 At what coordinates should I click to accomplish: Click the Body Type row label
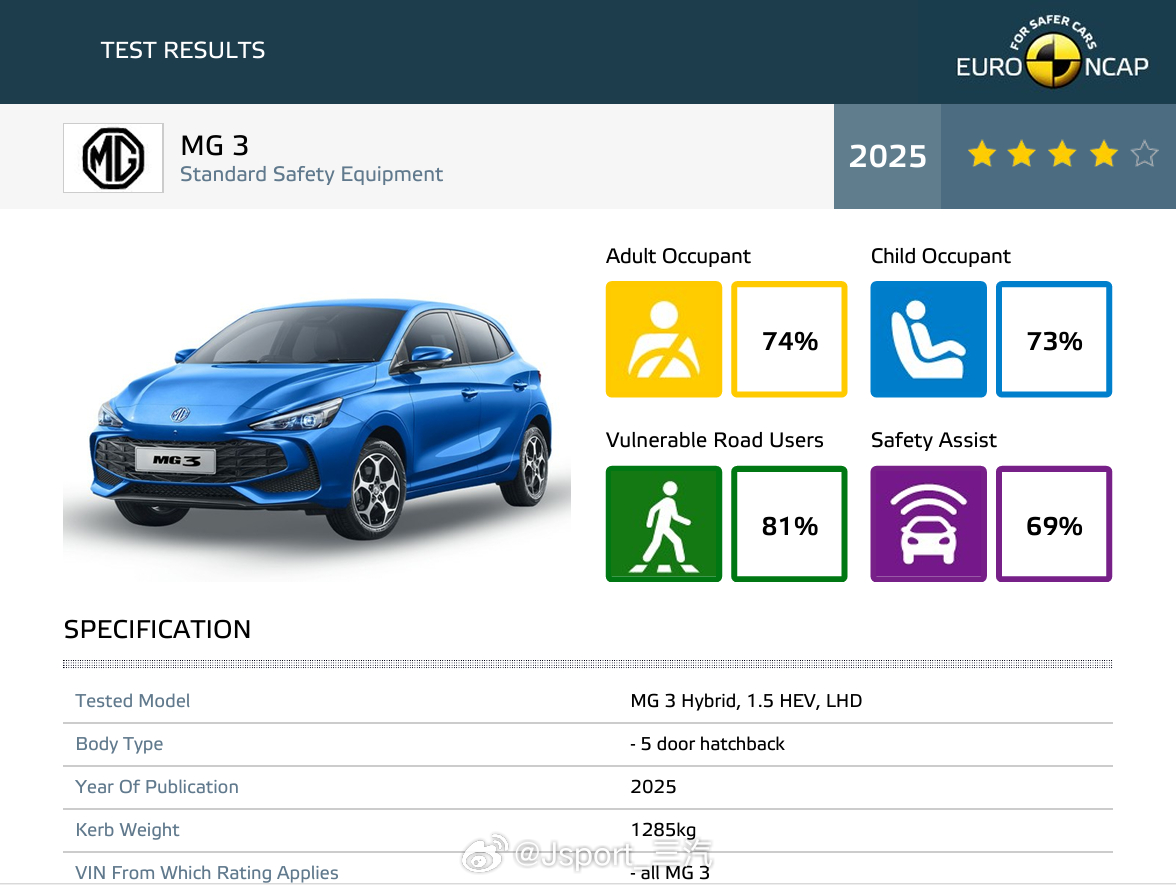119,744
